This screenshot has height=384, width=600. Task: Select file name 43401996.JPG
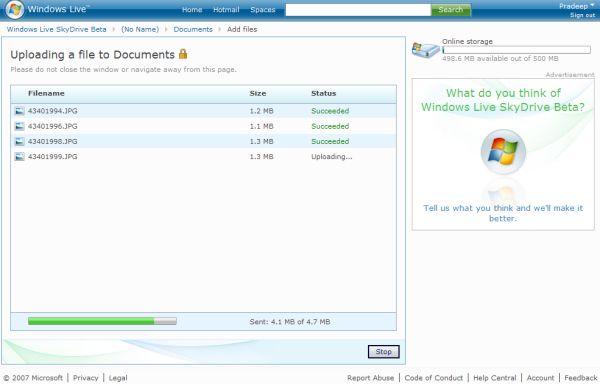click(52, 126)
